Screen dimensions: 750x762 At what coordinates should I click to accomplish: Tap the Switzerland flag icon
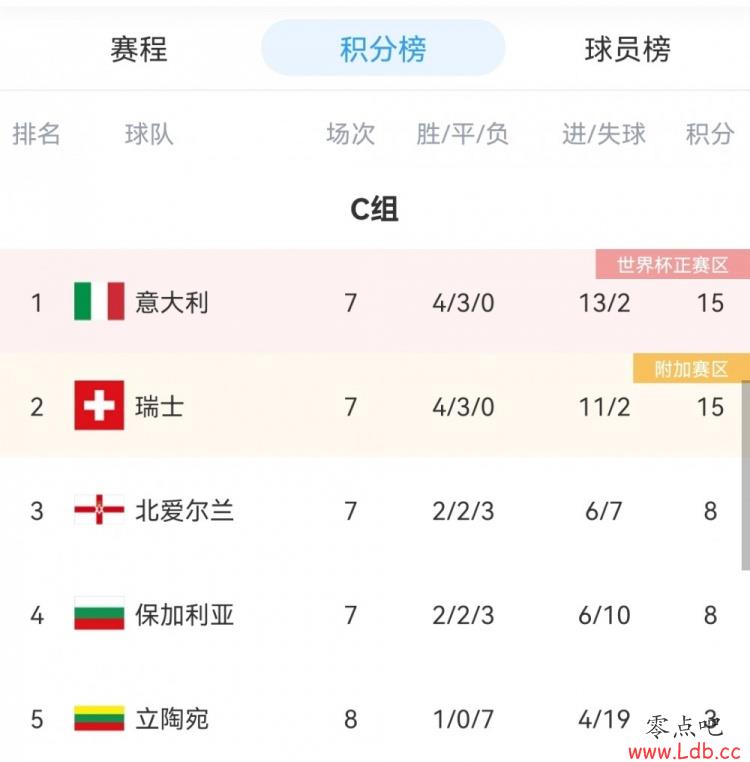click(x=99, y=405)
